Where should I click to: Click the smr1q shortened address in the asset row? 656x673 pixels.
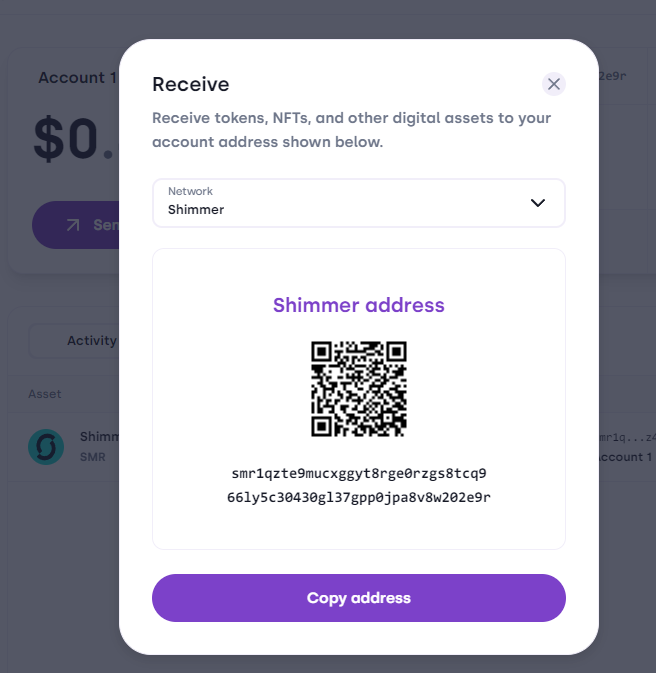[626, 438]
